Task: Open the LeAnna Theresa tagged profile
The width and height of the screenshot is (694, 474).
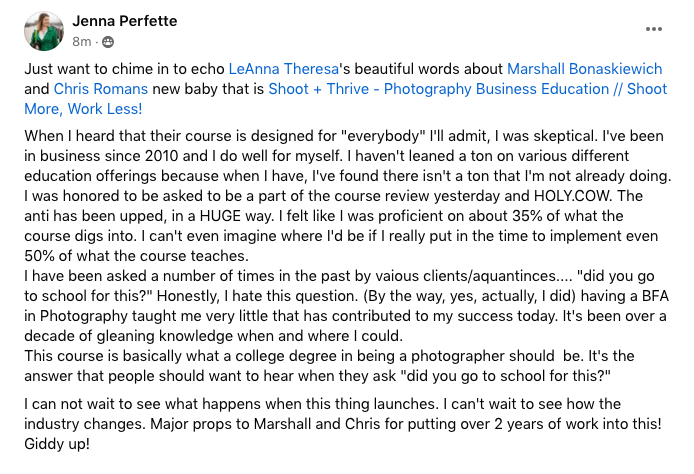Action: pyautogui.click(x=283, y=69)
